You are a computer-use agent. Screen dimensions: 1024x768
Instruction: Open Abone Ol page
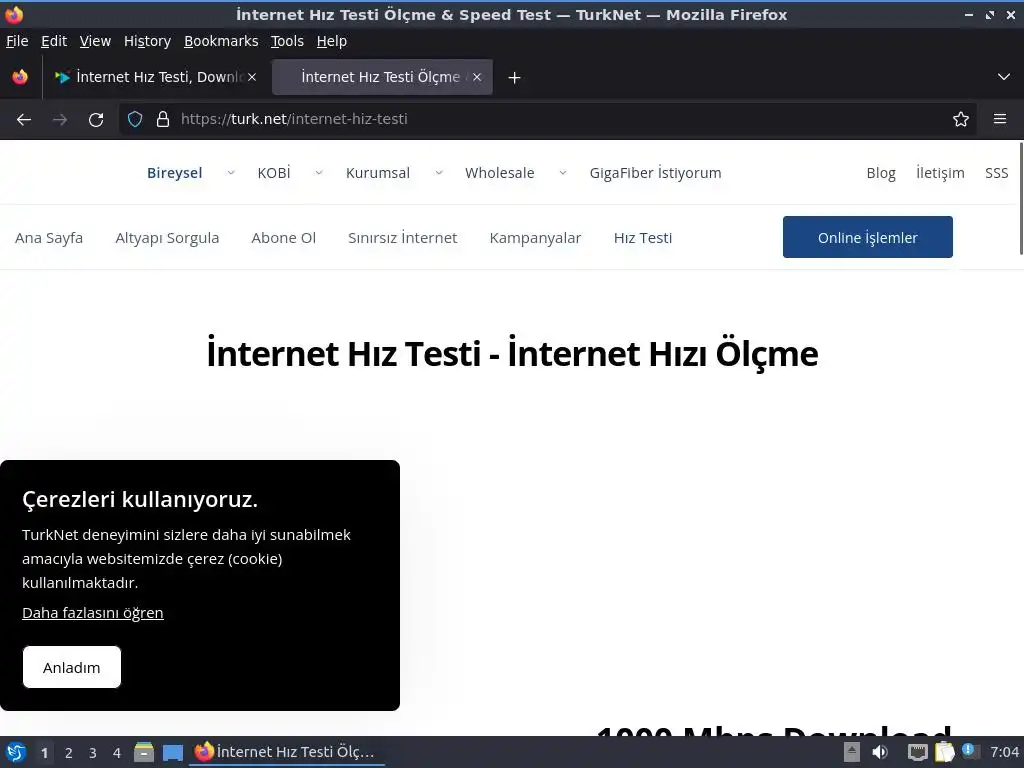click(283, 238)
